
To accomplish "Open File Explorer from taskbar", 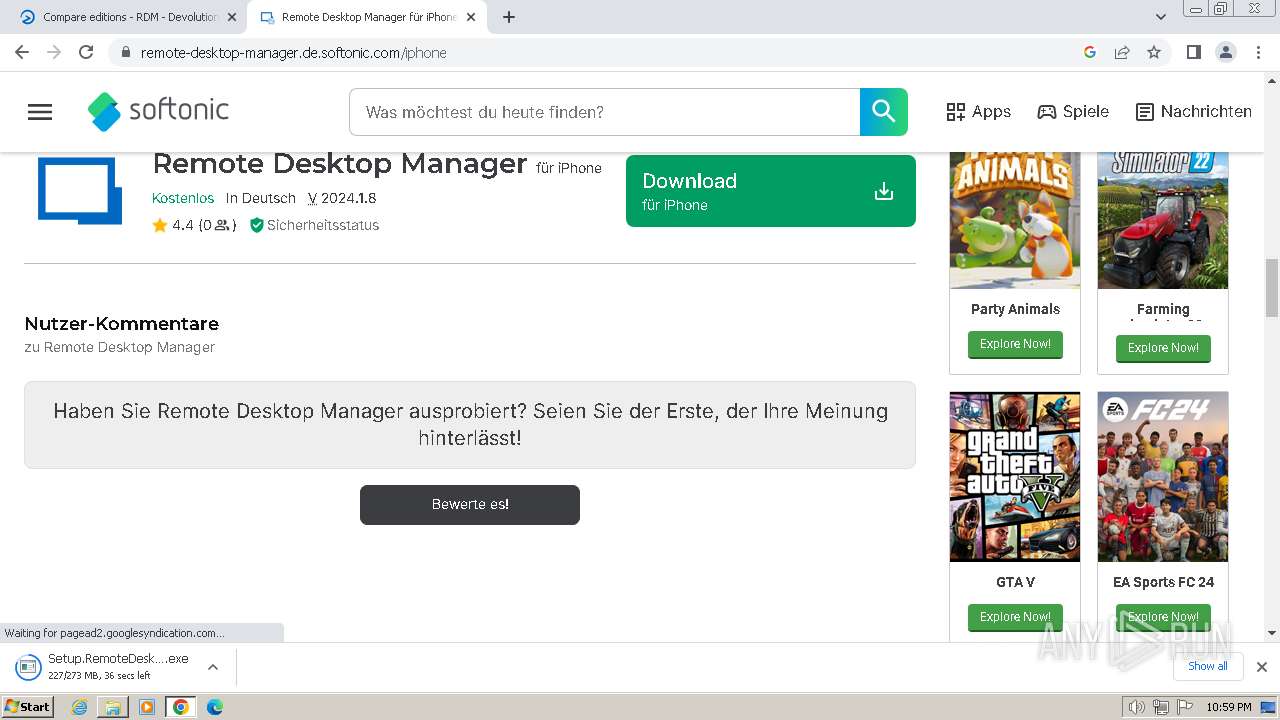I will (113, 707).
